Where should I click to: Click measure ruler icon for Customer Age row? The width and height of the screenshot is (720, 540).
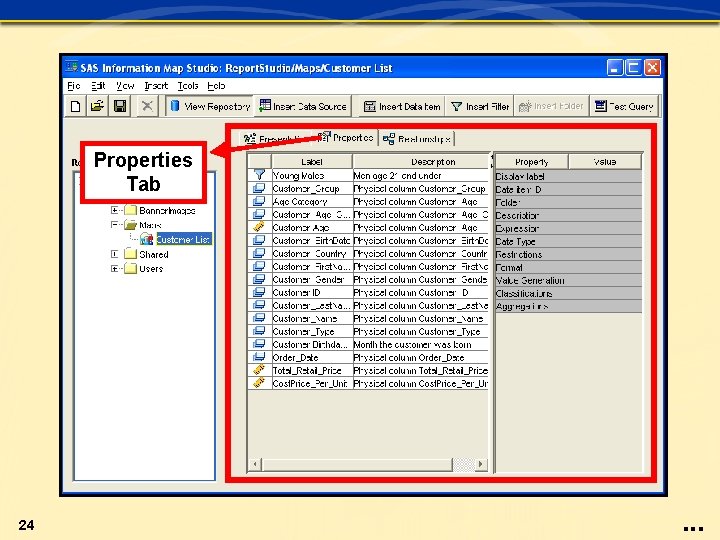click(259, 227)
